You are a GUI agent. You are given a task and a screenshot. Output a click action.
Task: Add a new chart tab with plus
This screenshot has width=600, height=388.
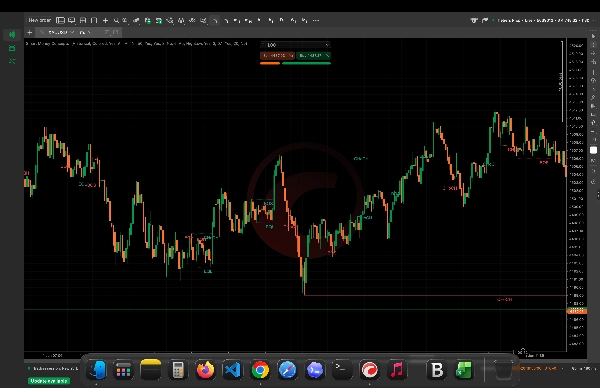pyautogui.click(x=29, y=32)
